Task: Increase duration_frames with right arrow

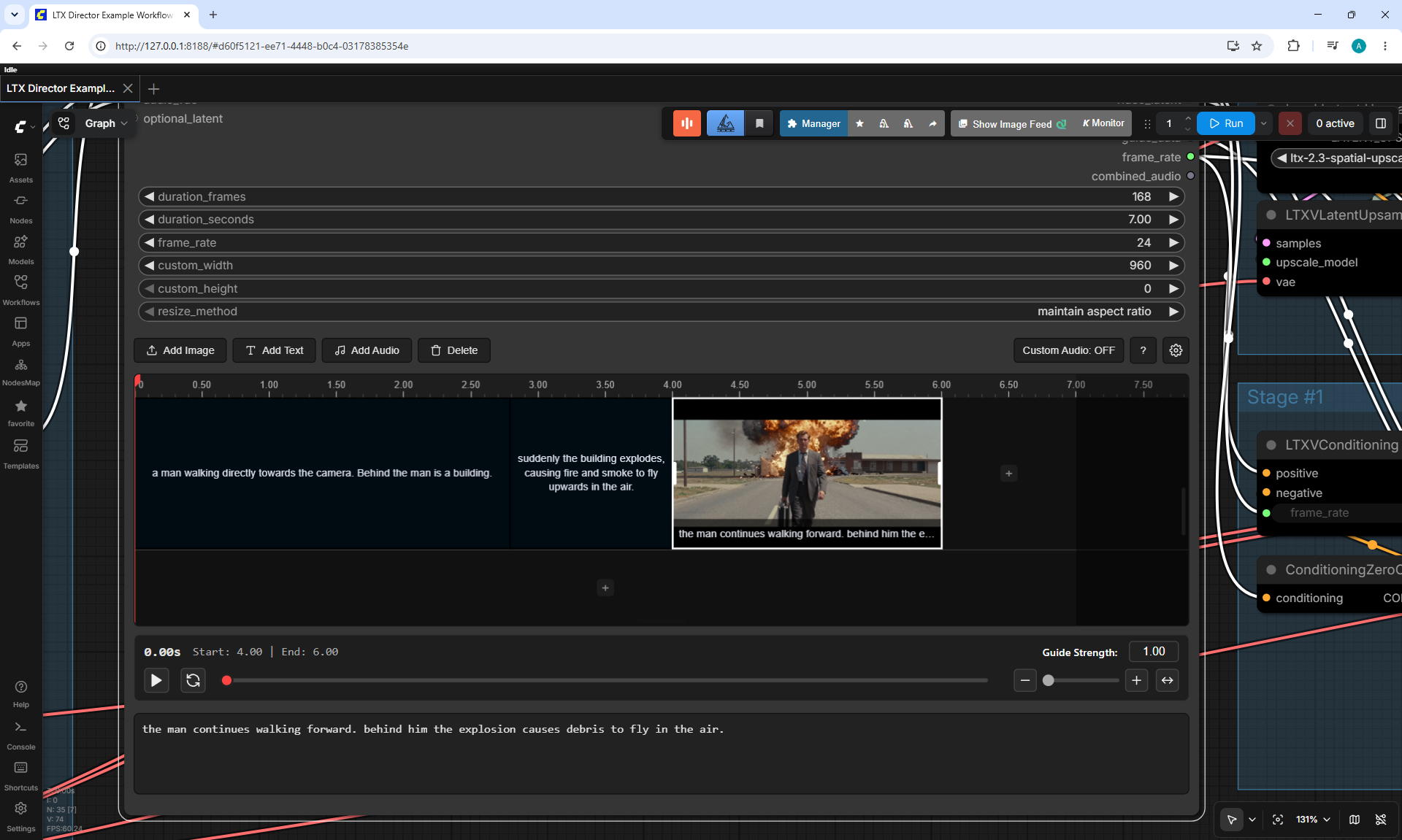Action: click(1173, 197)
